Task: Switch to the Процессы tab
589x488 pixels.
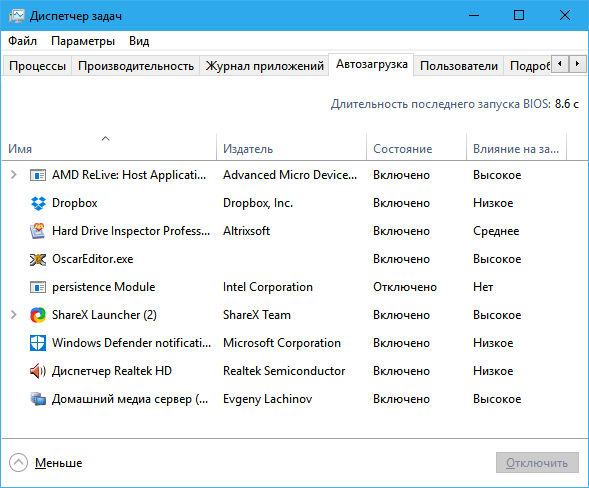Action: (x=37, y=66)
